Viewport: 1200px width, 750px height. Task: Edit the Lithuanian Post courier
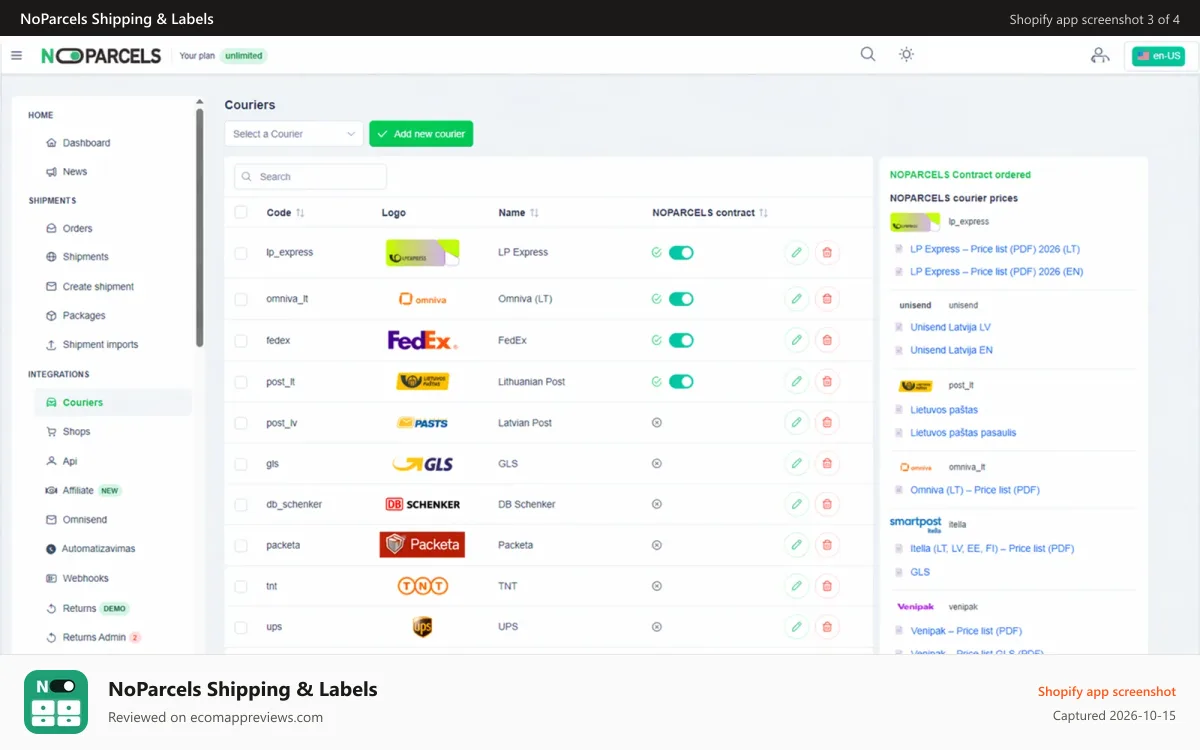pos(796,381)
